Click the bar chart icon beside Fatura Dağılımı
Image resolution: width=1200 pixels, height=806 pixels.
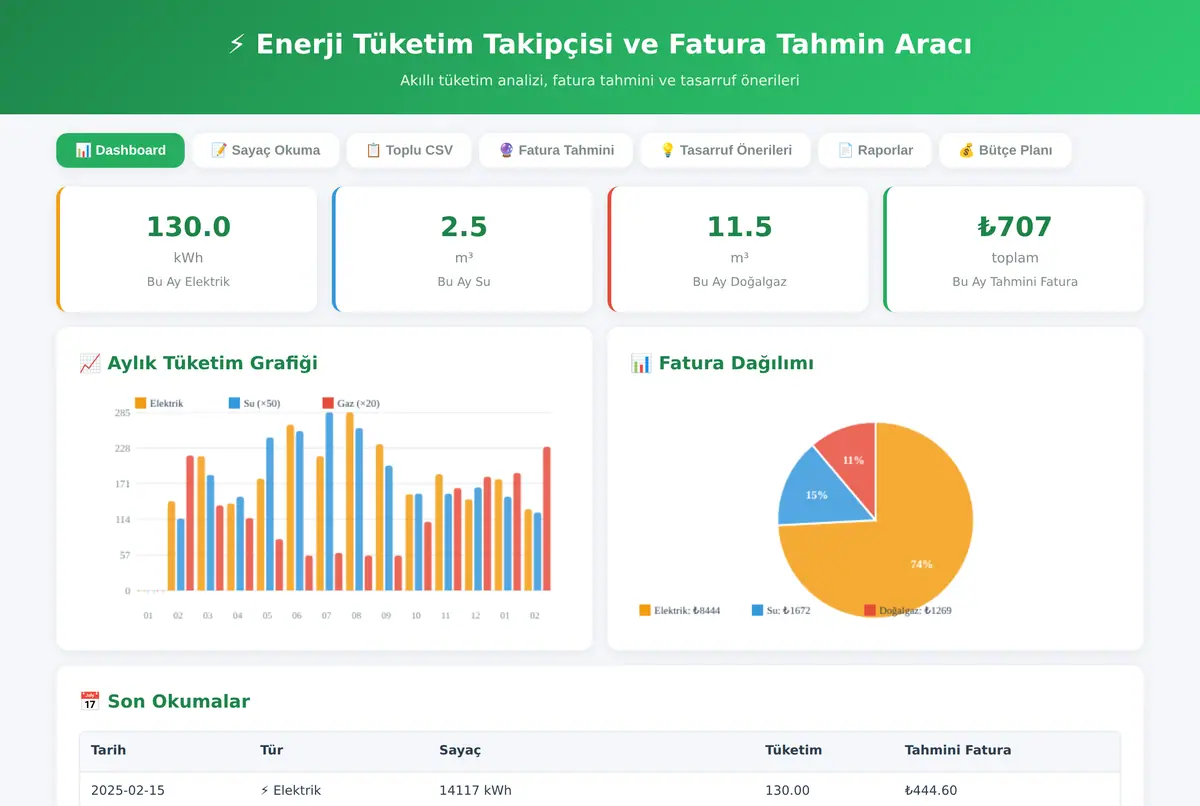point(641,363)
